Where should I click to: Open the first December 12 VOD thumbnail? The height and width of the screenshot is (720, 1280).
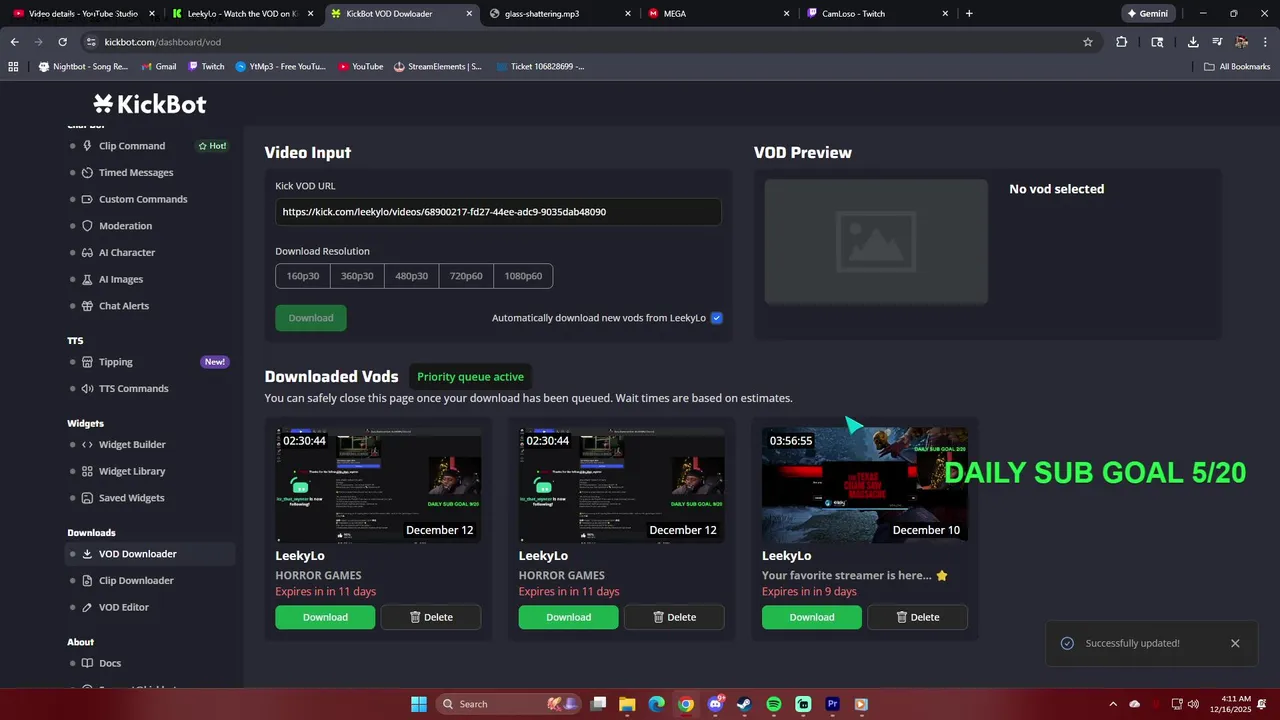[x=378, y=486]
